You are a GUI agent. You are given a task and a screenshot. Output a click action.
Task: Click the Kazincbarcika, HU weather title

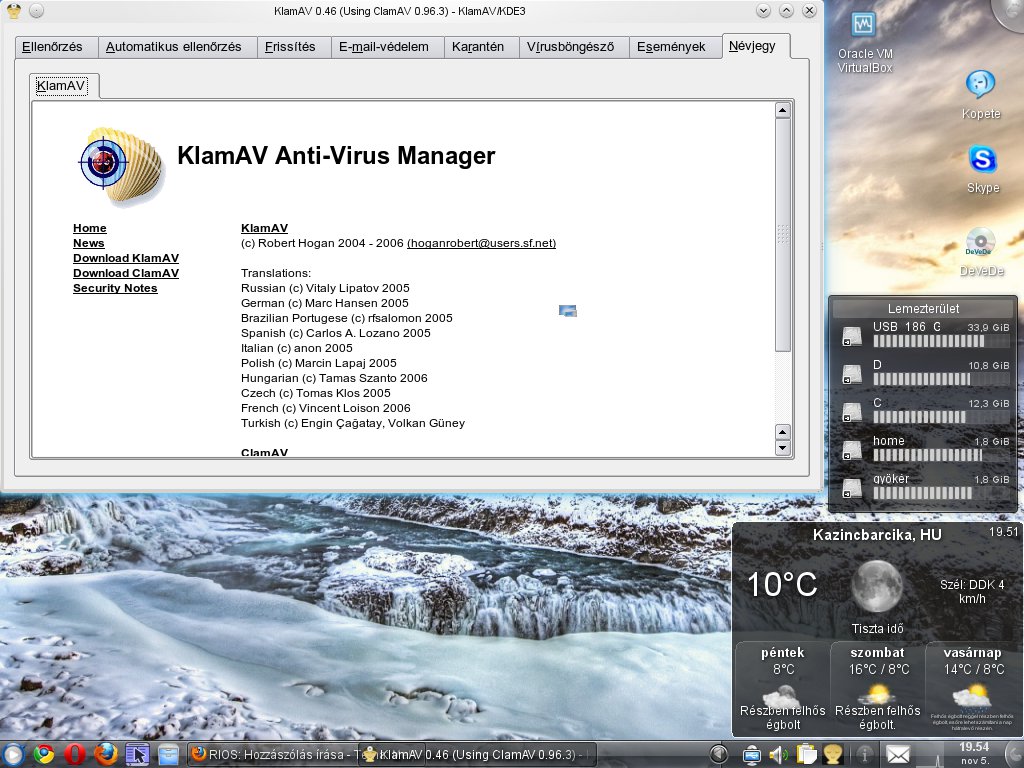point(877,535)
